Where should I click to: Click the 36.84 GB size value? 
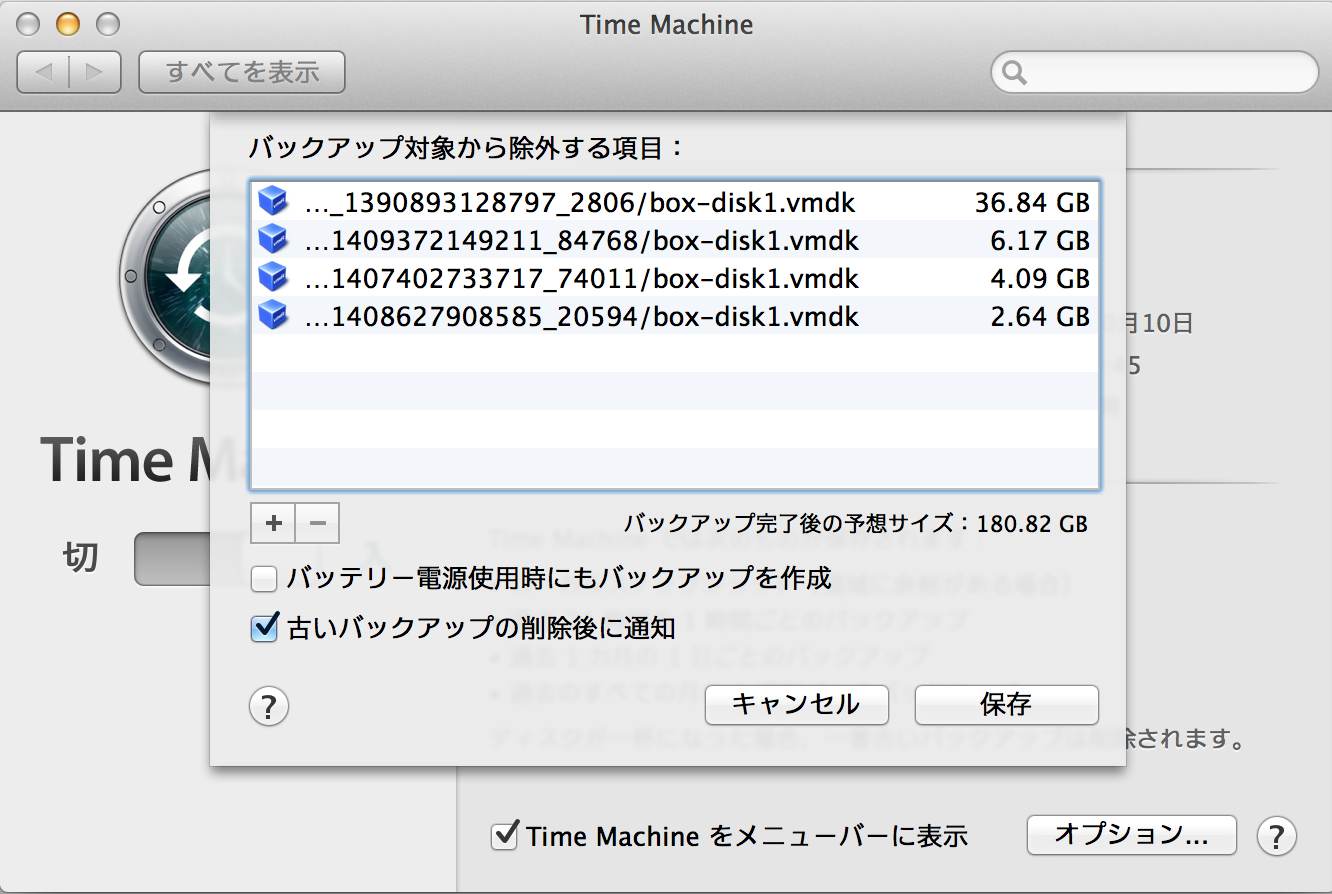click(x=1033, y=203)
